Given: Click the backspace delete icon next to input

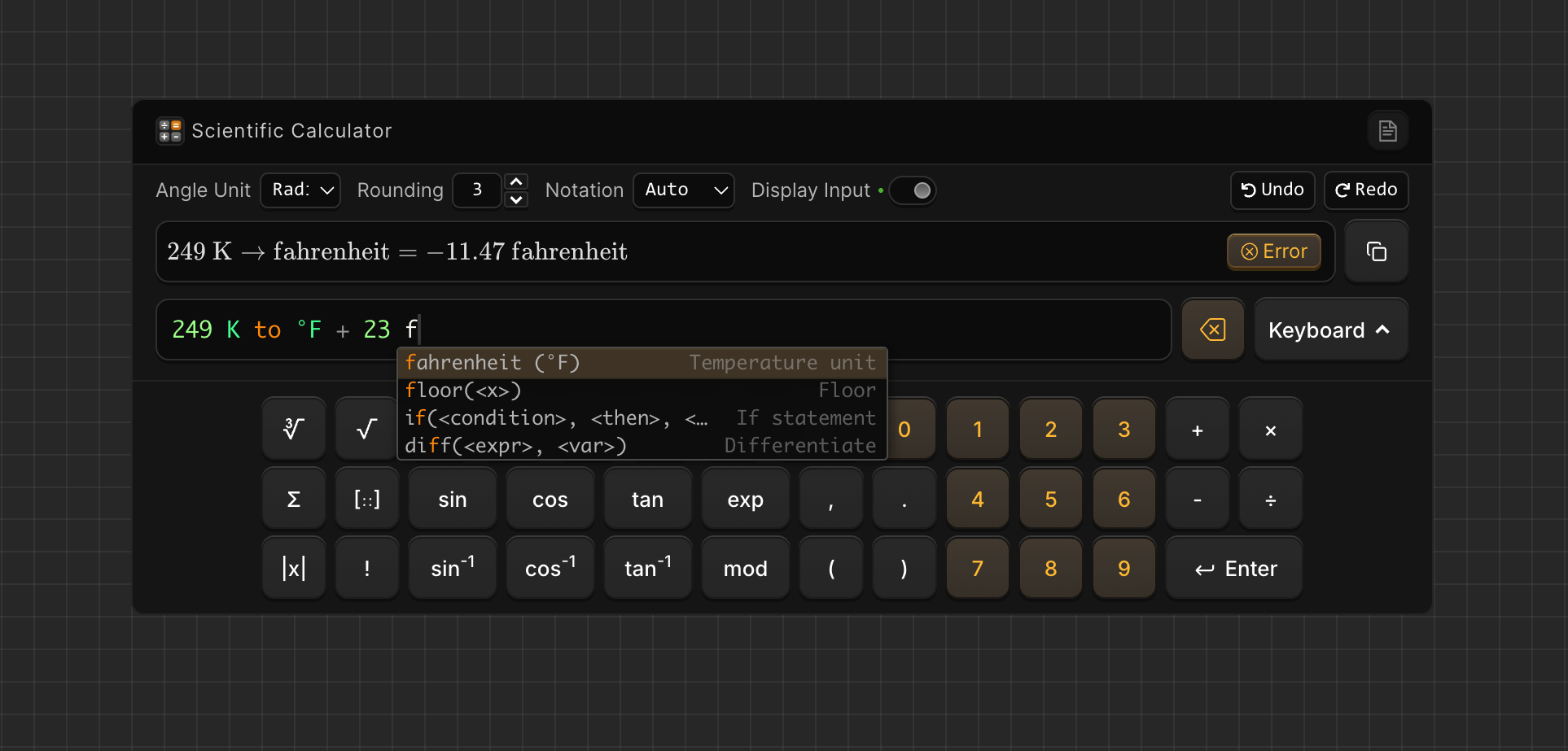Looking at the screenshot, I should tap(1212, 329).
